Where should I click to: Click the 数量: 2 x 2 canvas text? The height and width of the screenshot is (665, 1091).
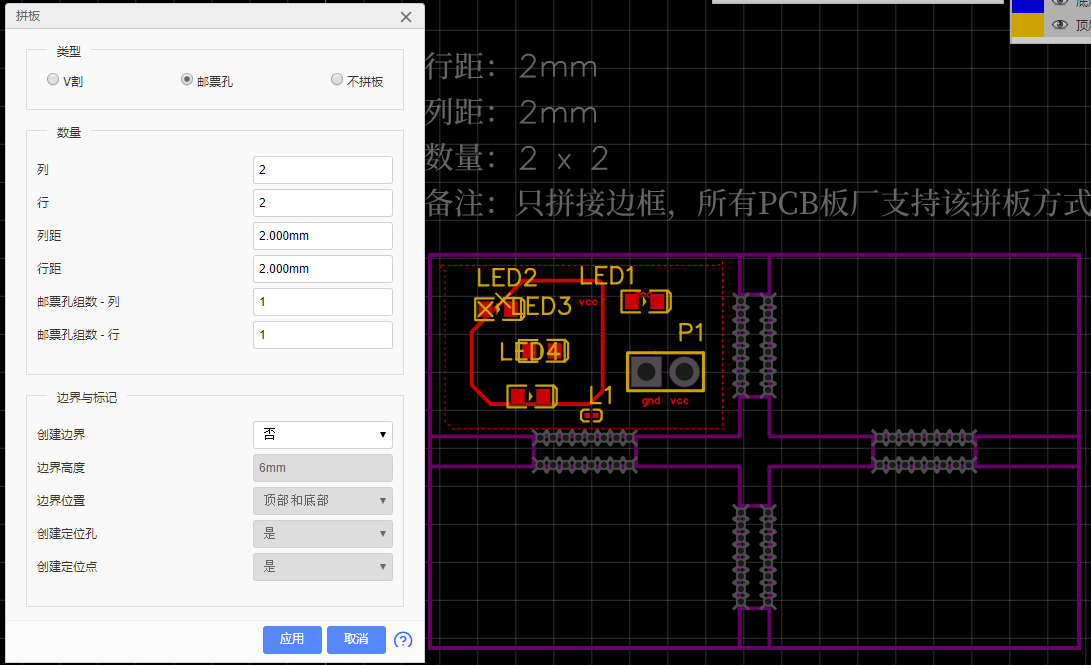(x=517, y=158)
